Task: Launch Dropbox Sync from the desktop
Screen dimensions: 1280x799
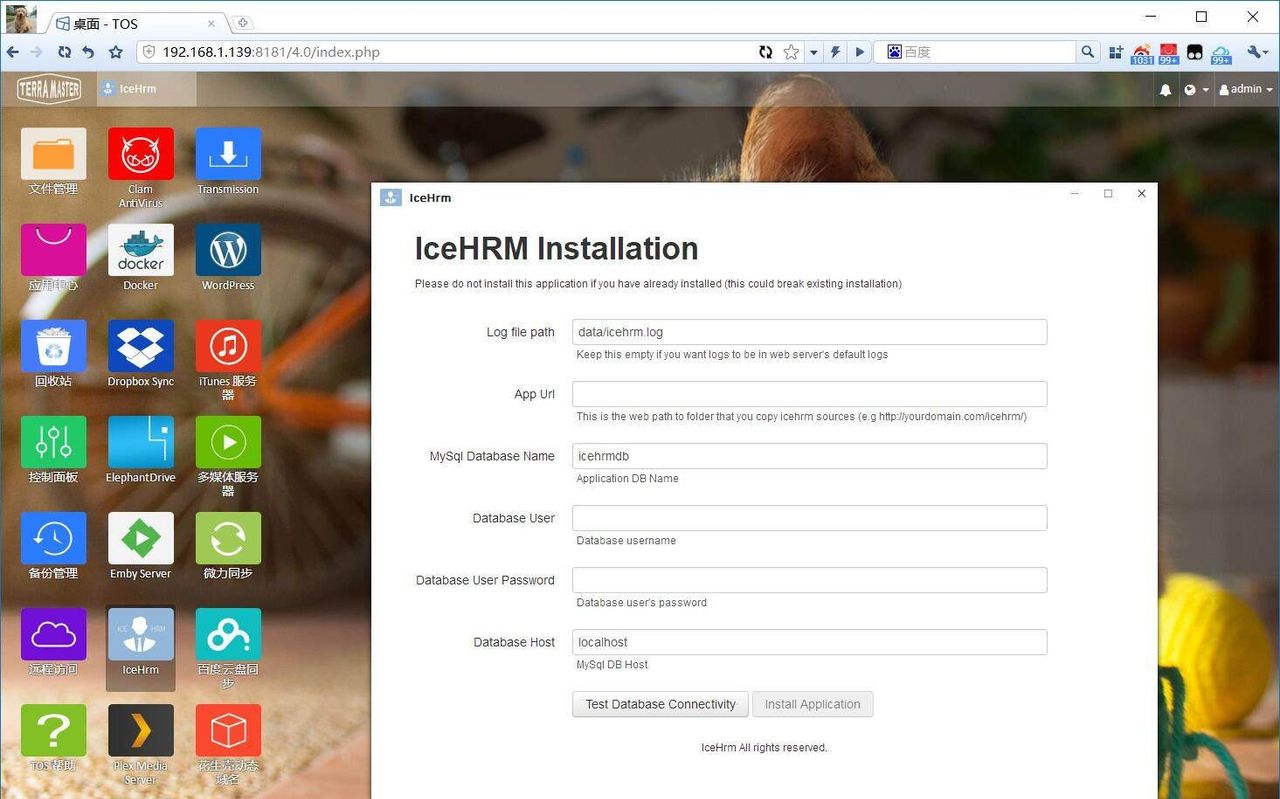Action: pyautogui.click(x=140, y=347)
